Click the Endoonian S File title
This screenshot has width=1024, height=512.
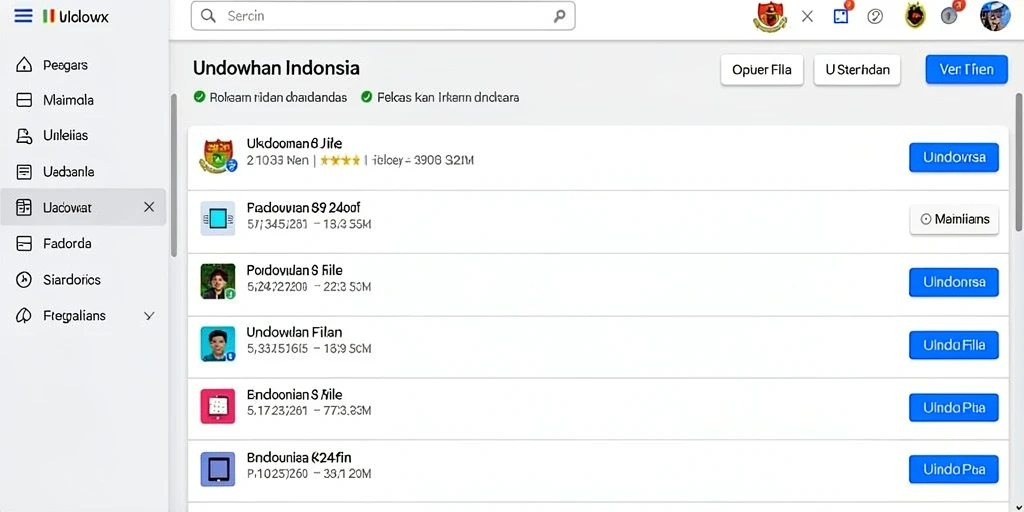point(294,394)
